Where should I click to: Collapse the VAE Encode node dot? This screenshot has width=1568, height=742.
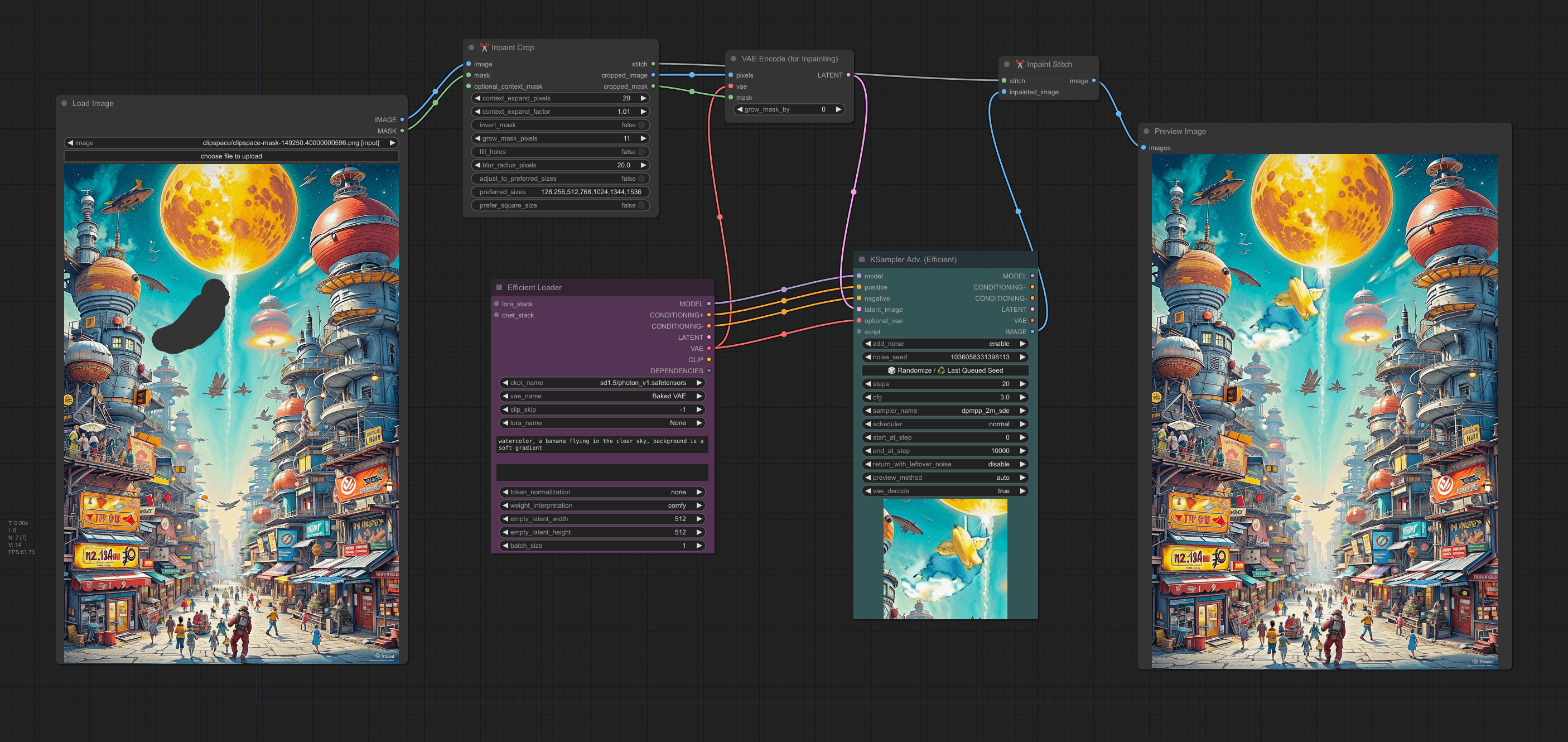coord(734,59)
